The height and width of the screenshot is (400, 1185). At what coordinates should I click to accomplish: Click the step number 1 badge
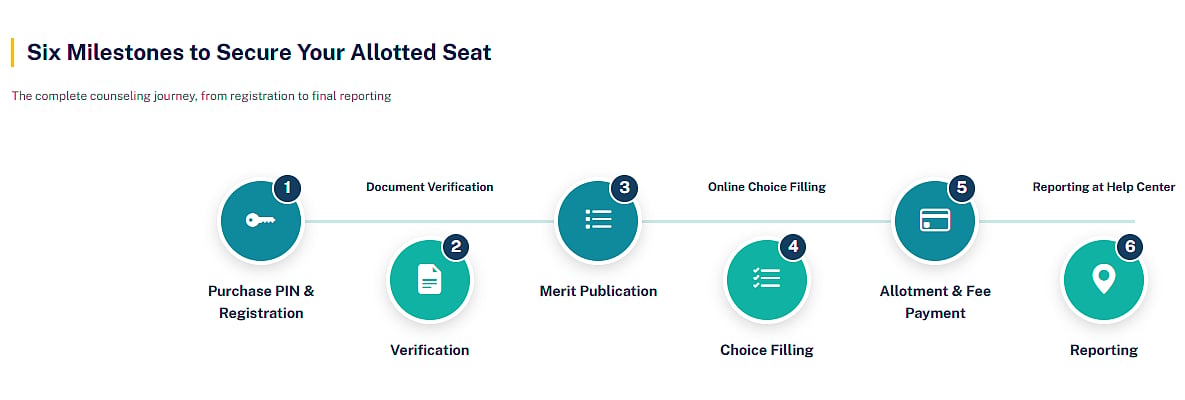[287, 188]
